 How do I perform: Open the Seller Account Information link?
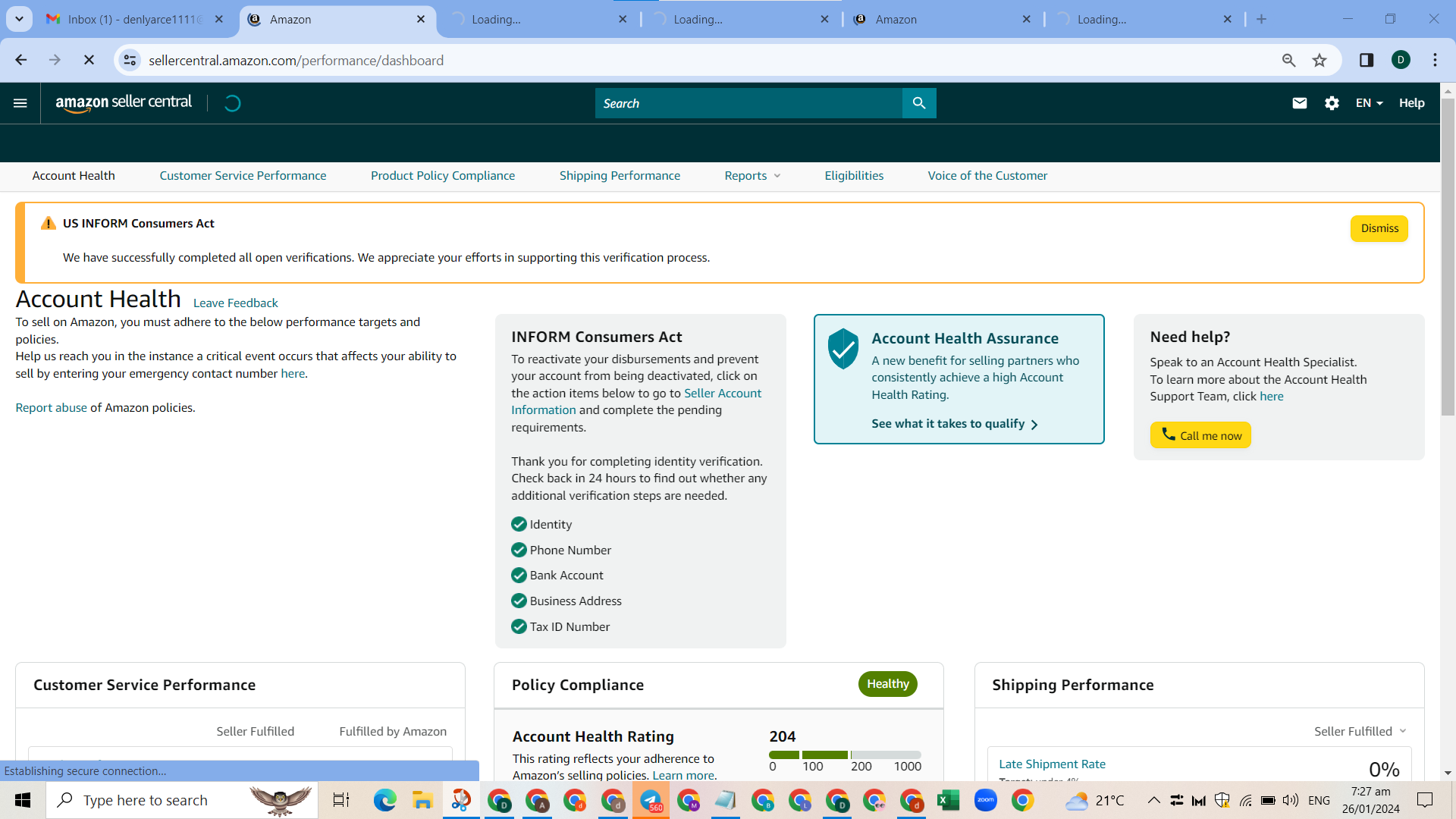tap(636, 402)
